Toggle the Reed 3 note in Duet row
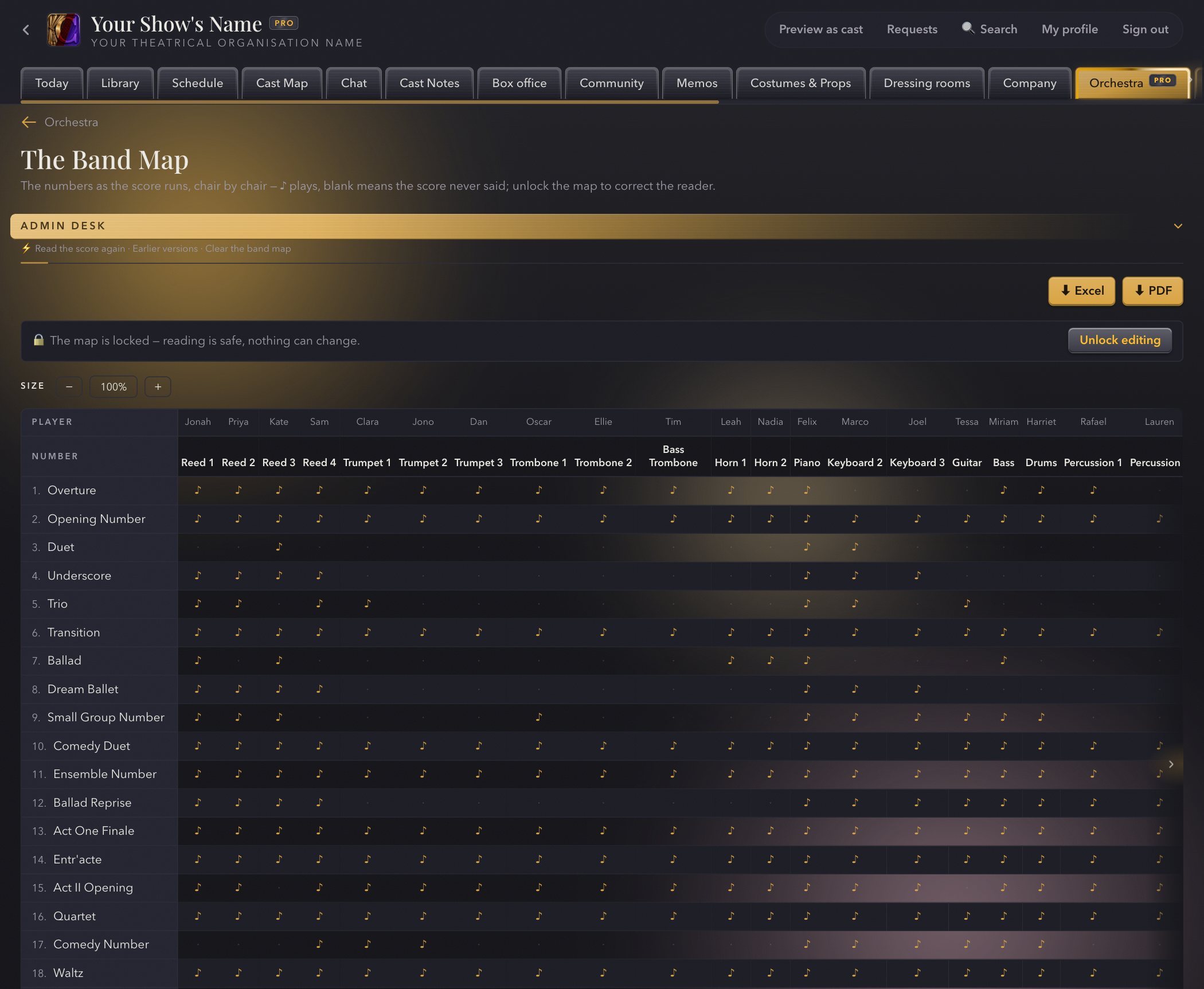1204x989 pixels. 279,547
